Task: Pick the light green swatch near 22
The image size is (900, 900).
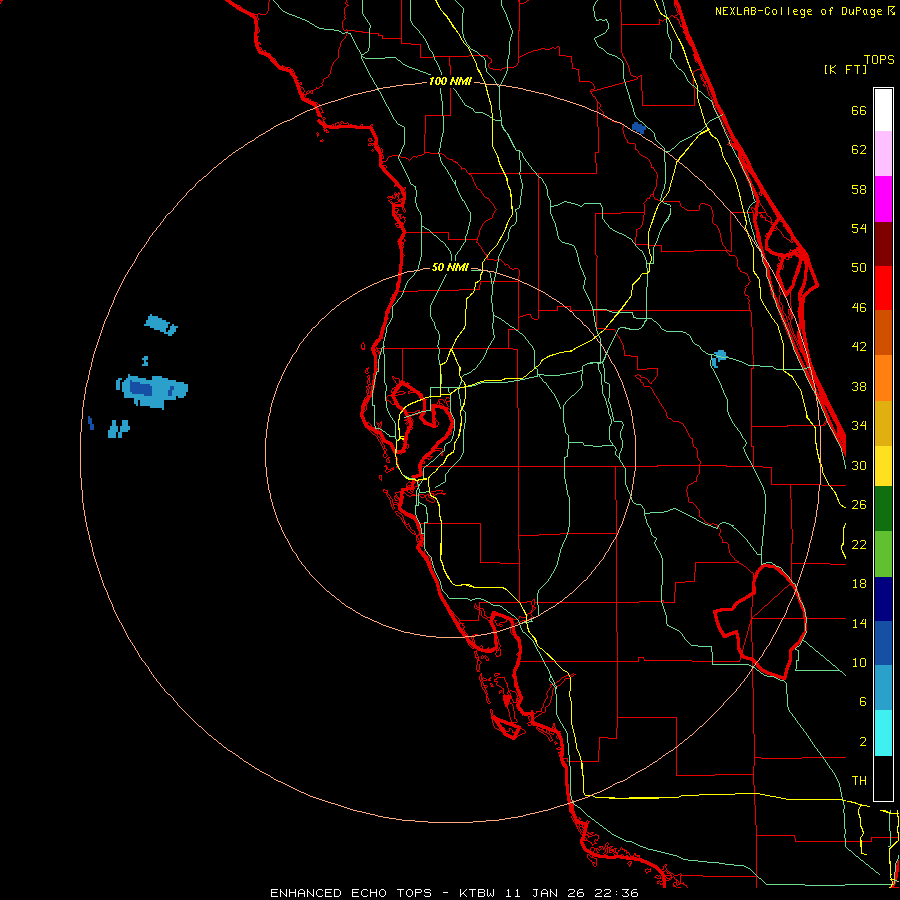Action: point(883,554)
